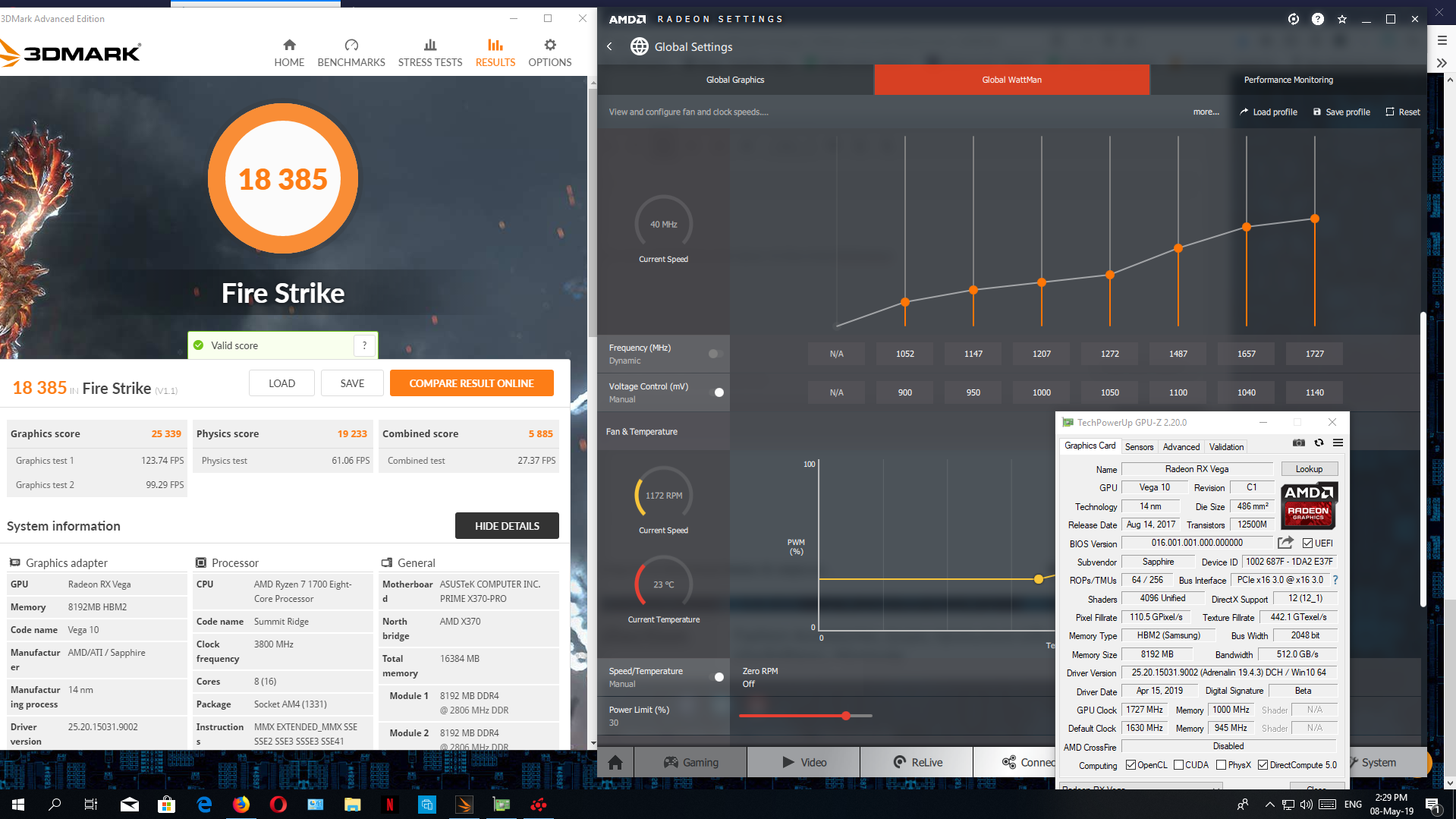Expand WattMan description with more...

[x=1206, y=112]
